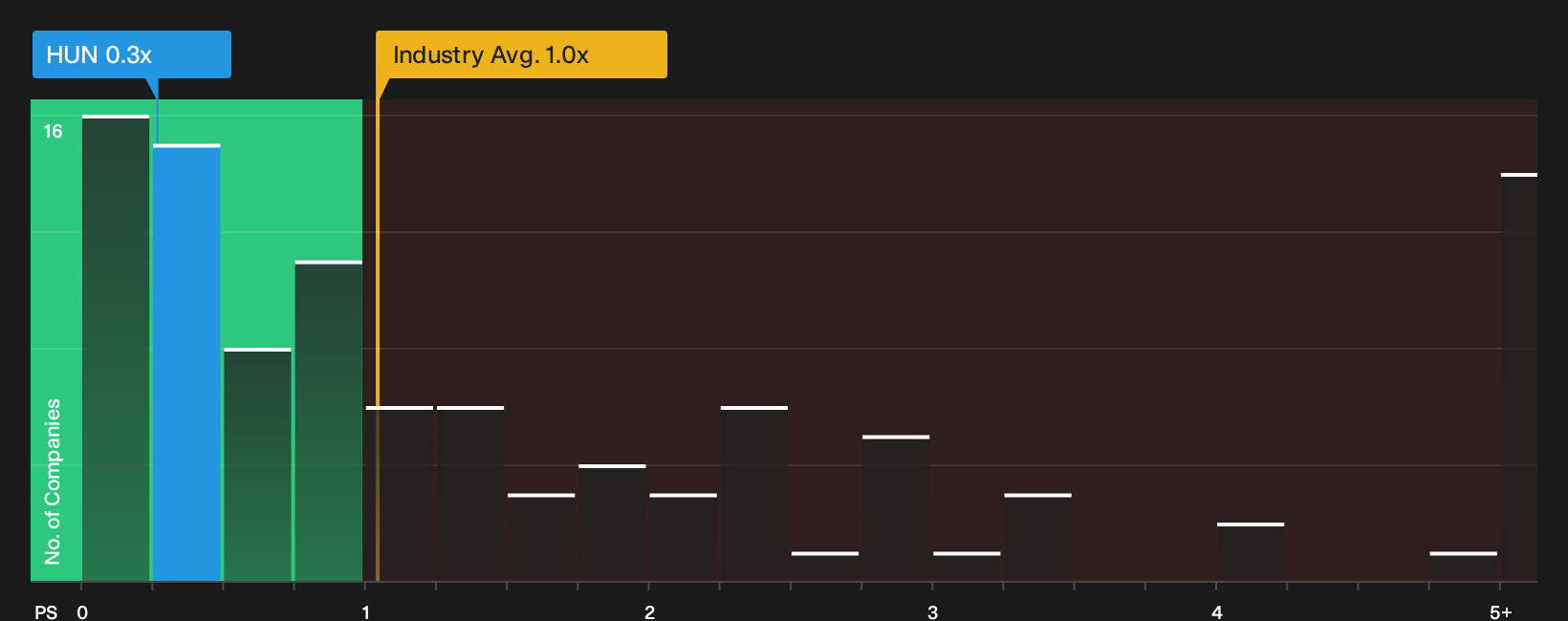Click the small bar just left of 5+
Image resolution: width=1568 pixels, height=621 pixels.
coord(1464,567)
